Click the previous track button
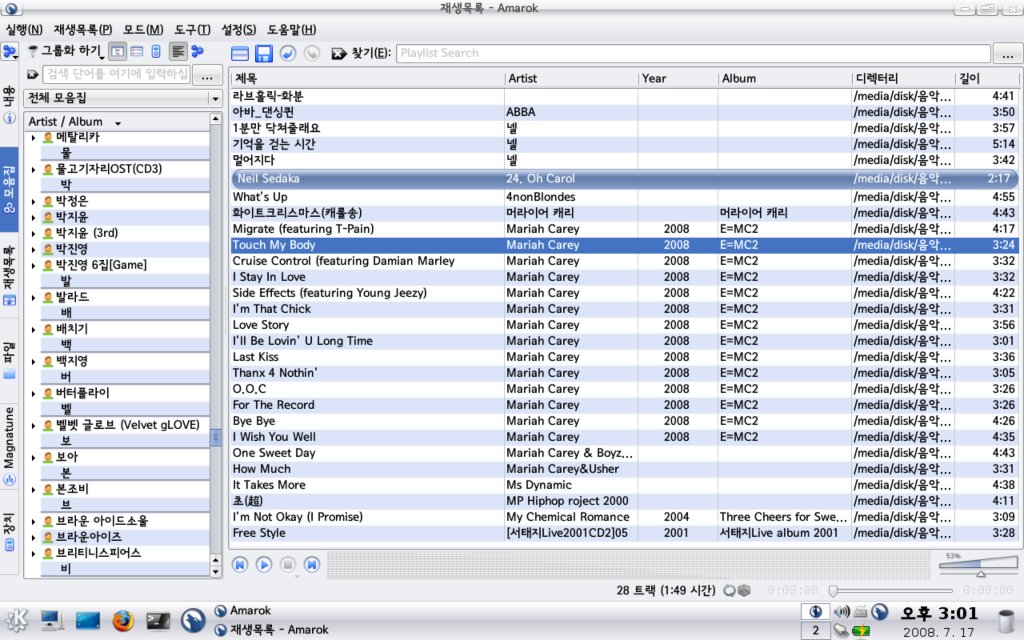The height and width of the screenshot is (640, 1024). click(240, 564)
